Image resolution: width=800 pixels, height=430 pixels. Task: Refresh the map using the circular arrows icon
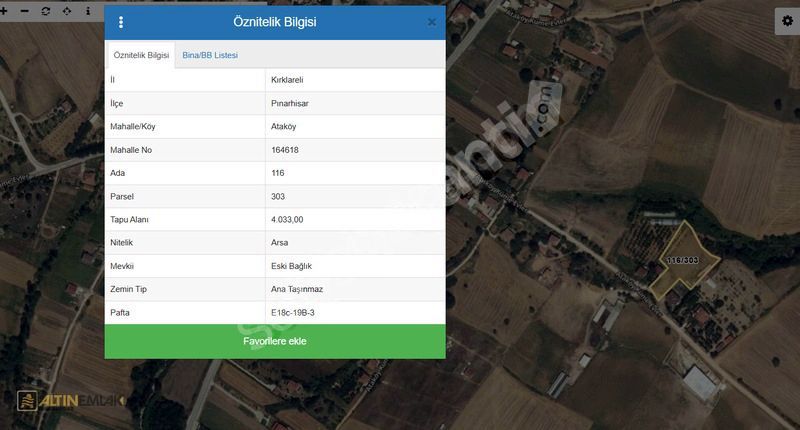point(46,11)
